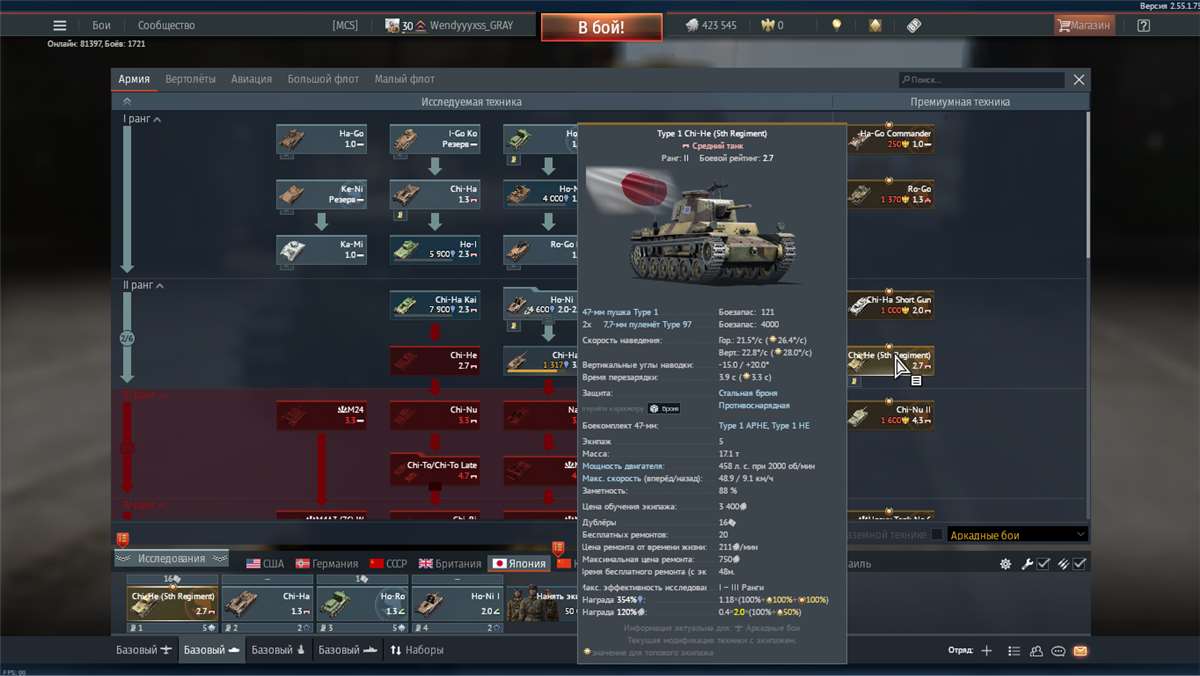Screen dimensions: 1200x676
Task: Select crew slot 1 Chi-He (5th Regiment)
Action: 172,603
